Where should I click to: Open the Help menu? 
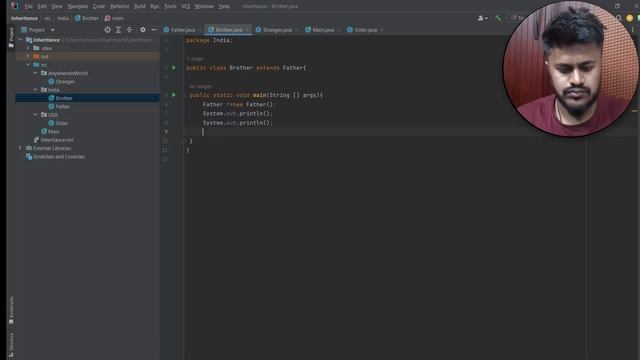pyautogui.click(x=224, y=6)
